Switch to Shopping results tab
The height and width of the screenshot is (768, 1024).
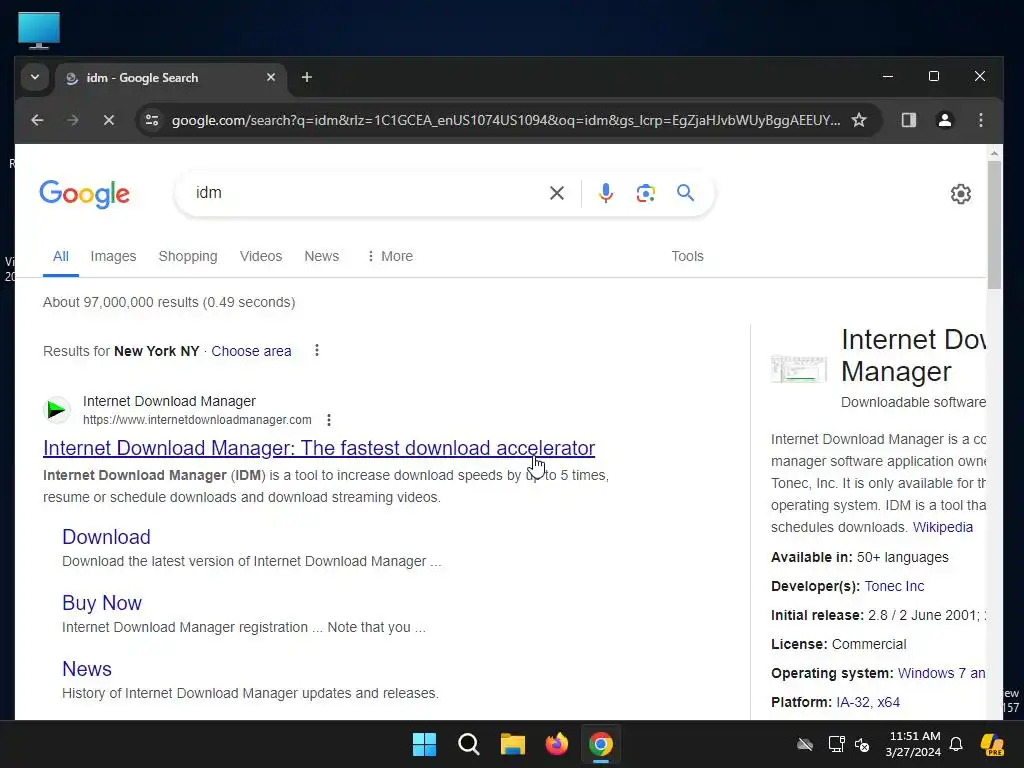(188, 256)
